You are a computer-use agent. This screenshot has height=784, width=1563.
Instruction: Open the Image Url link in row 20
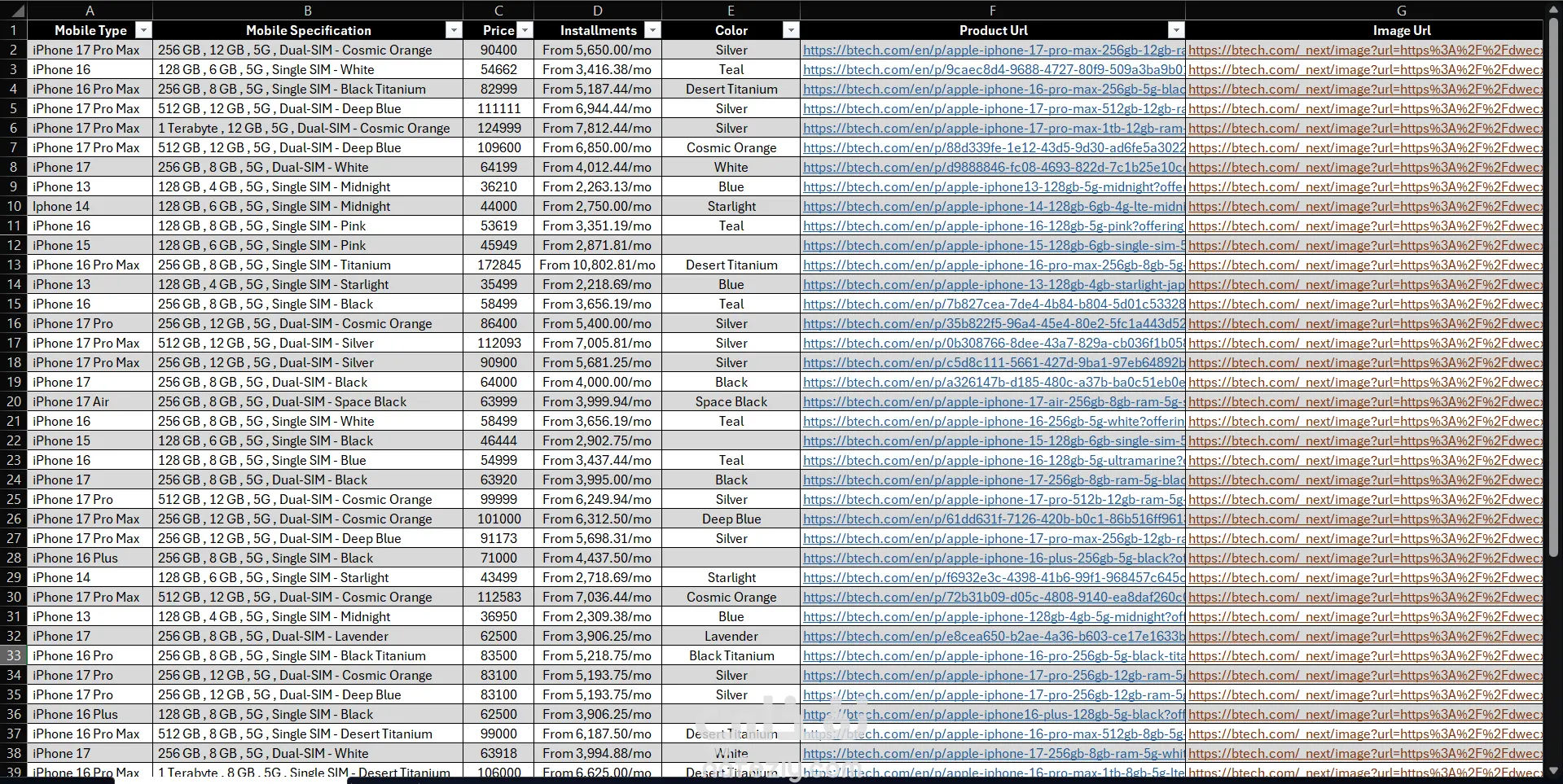coord(1365,401)
